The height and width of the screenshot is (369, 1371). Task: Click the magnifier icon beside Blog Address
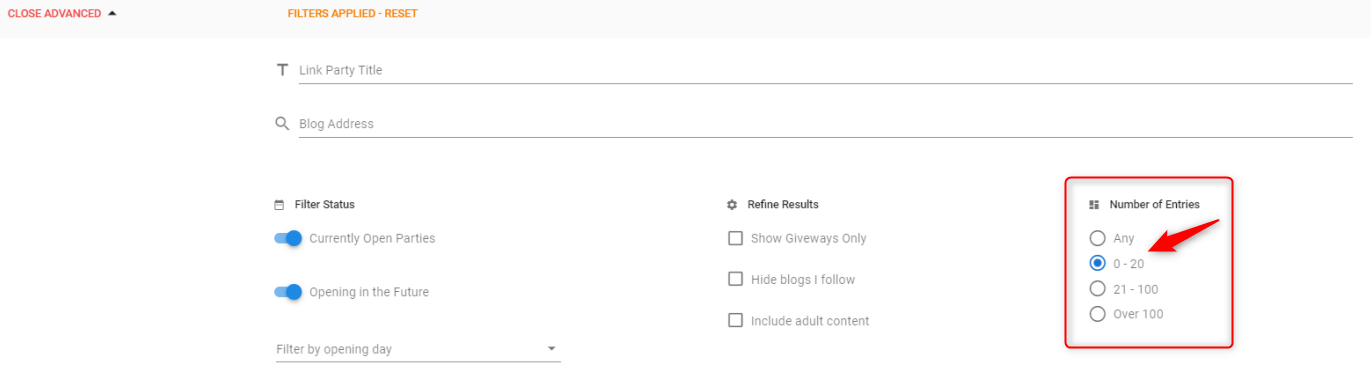[282, 124]
